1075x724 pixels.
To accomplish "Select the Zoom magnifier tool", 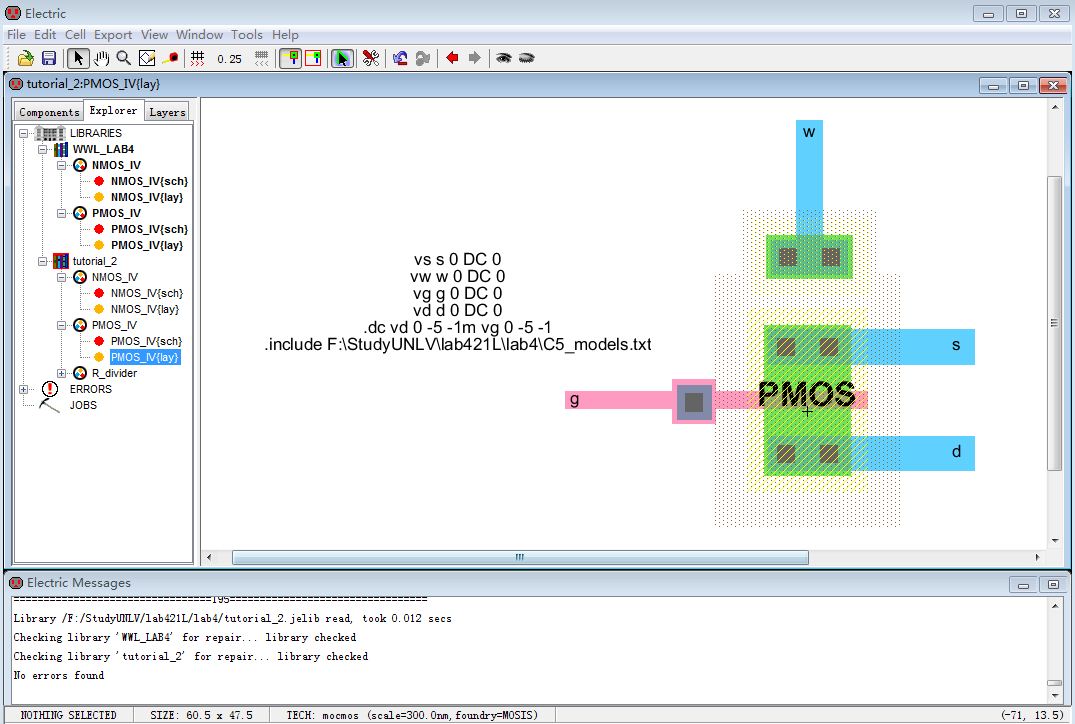I will click(x=124, y=59).
